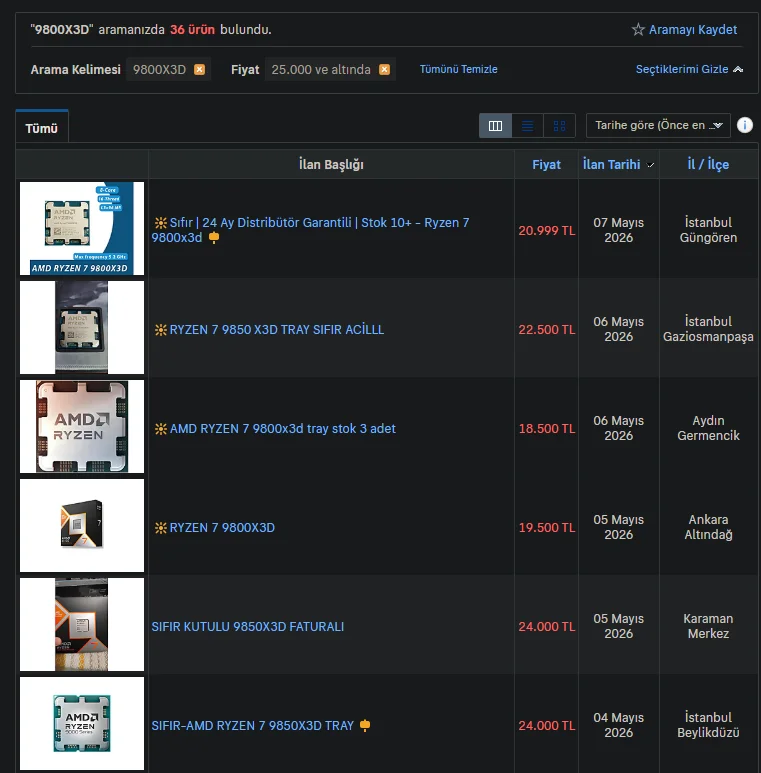
Task: Remove the 25.000 ve altında price filter
Action: 384,70
